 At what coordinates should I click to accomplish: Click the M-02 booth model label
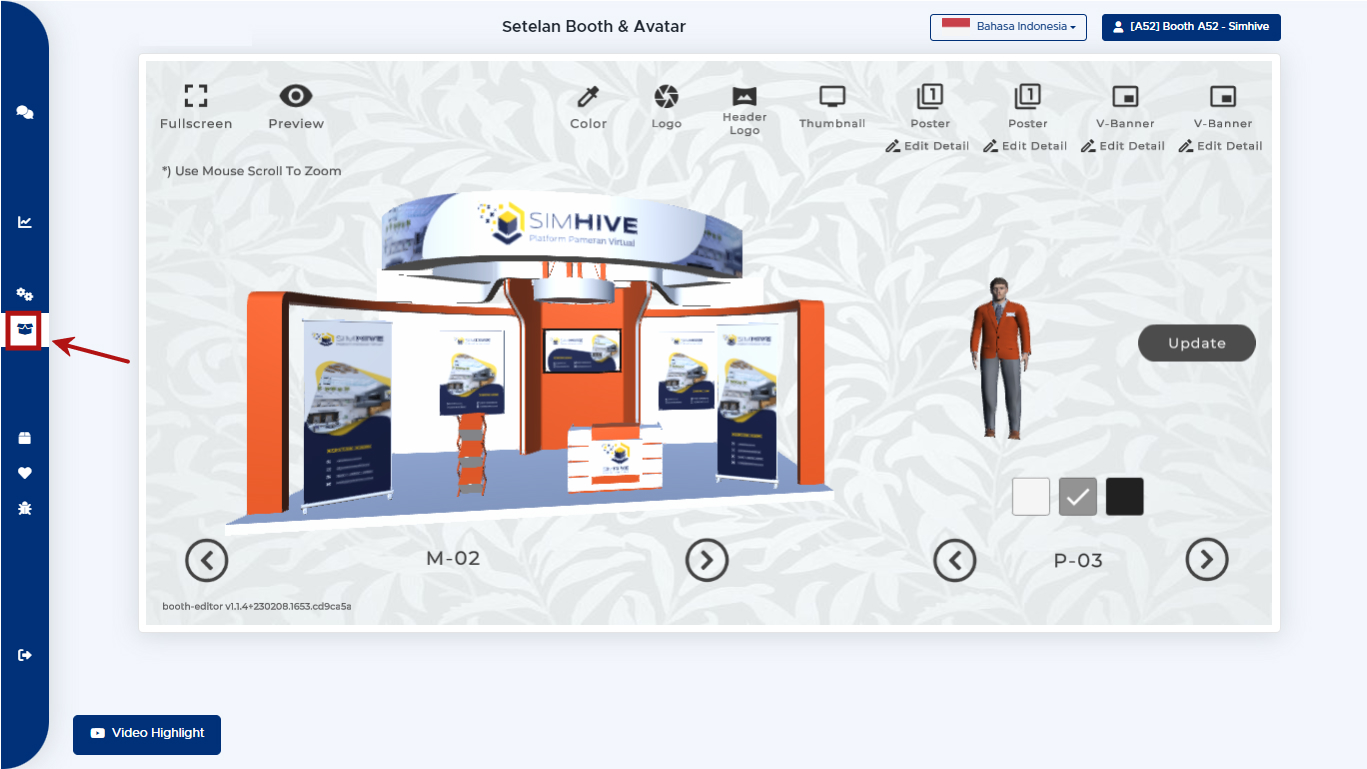(454, 559)
